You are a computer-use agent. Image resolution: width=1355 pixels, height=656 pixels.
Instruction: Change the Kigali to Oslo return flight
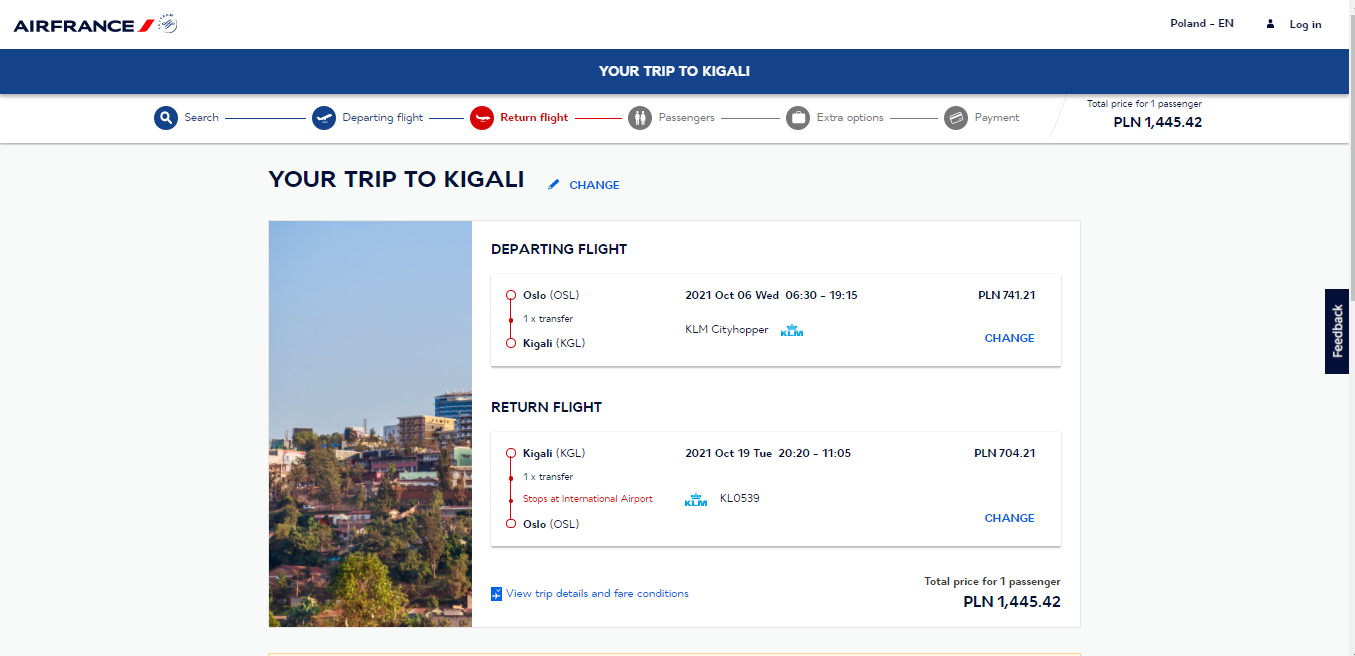click(1009, 518)
